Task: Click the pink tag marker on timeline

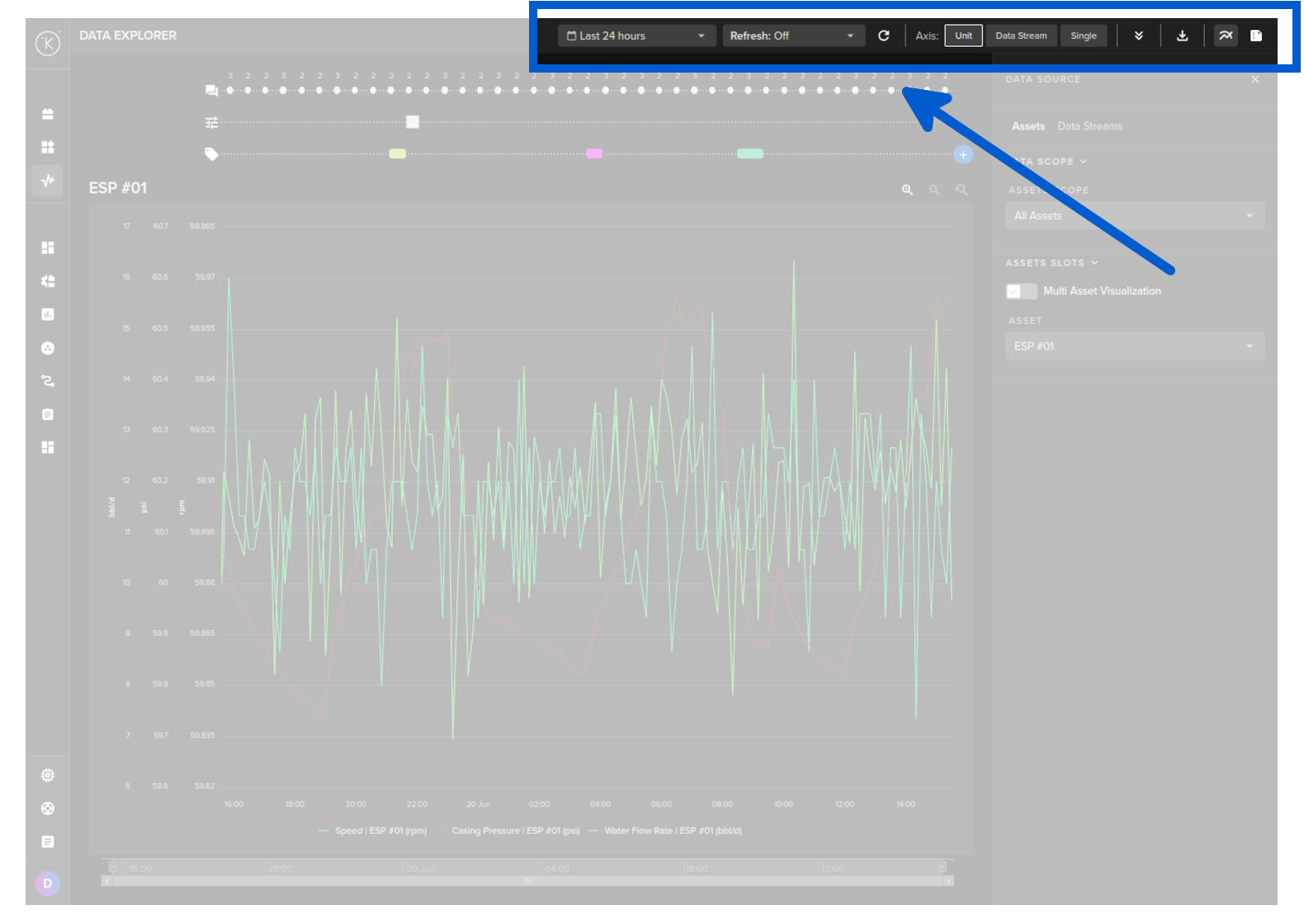Action: tap(594, 154)
